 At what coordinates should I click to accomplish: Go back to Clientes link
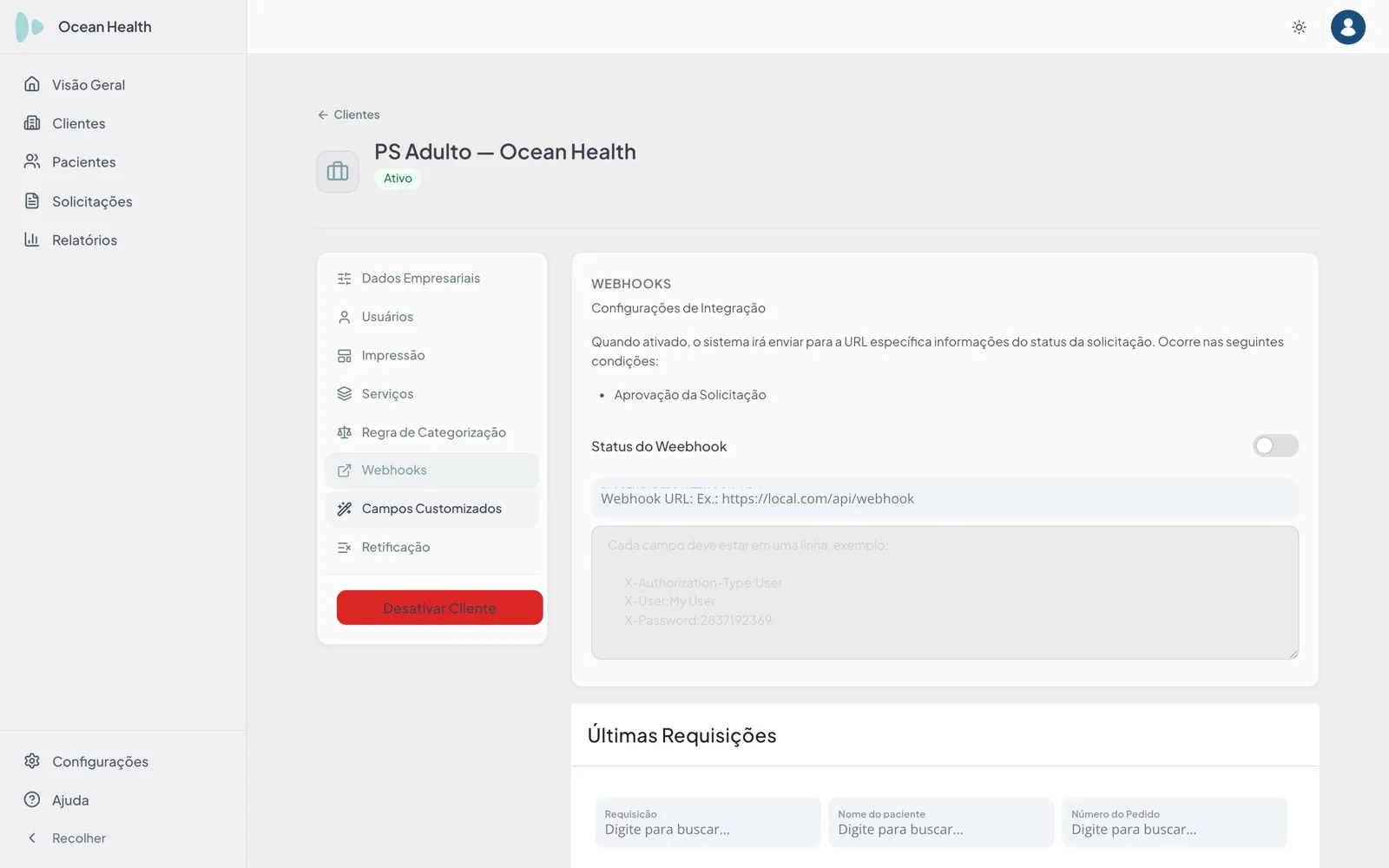(349, 115)
